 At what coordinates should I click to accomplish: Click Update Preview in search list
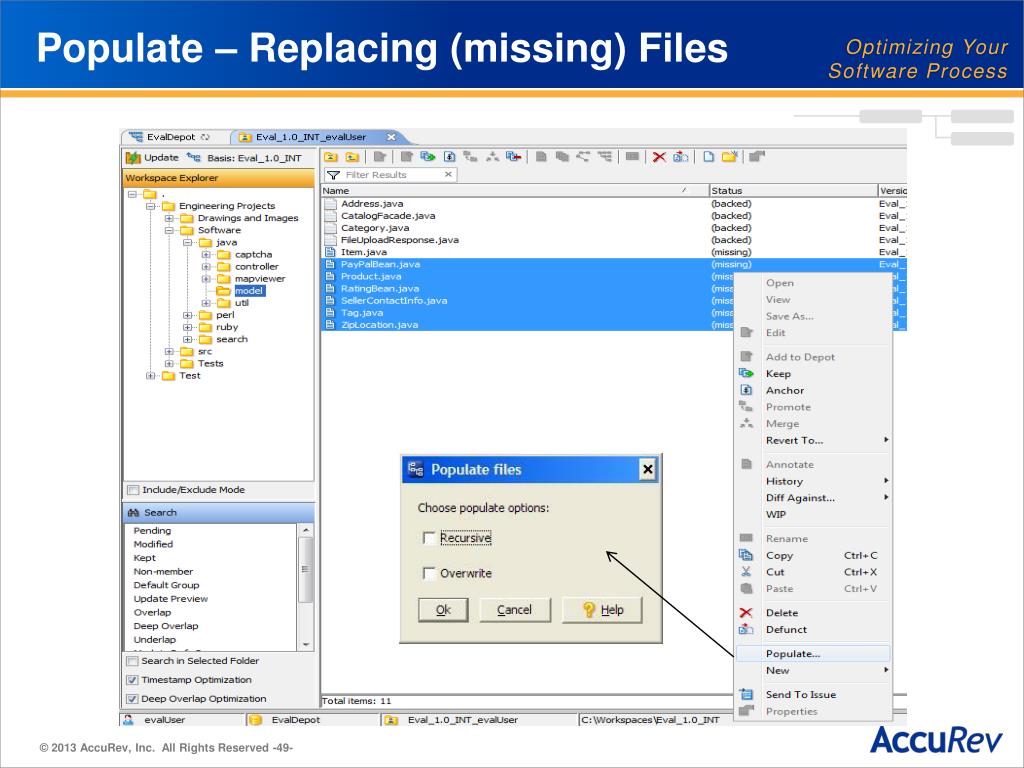(x=170, y=599)
